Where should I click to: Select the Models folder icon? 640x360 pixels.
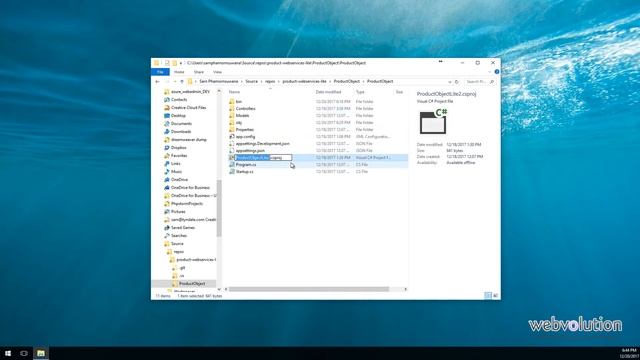pyautogui.click(x=232, y=116)
